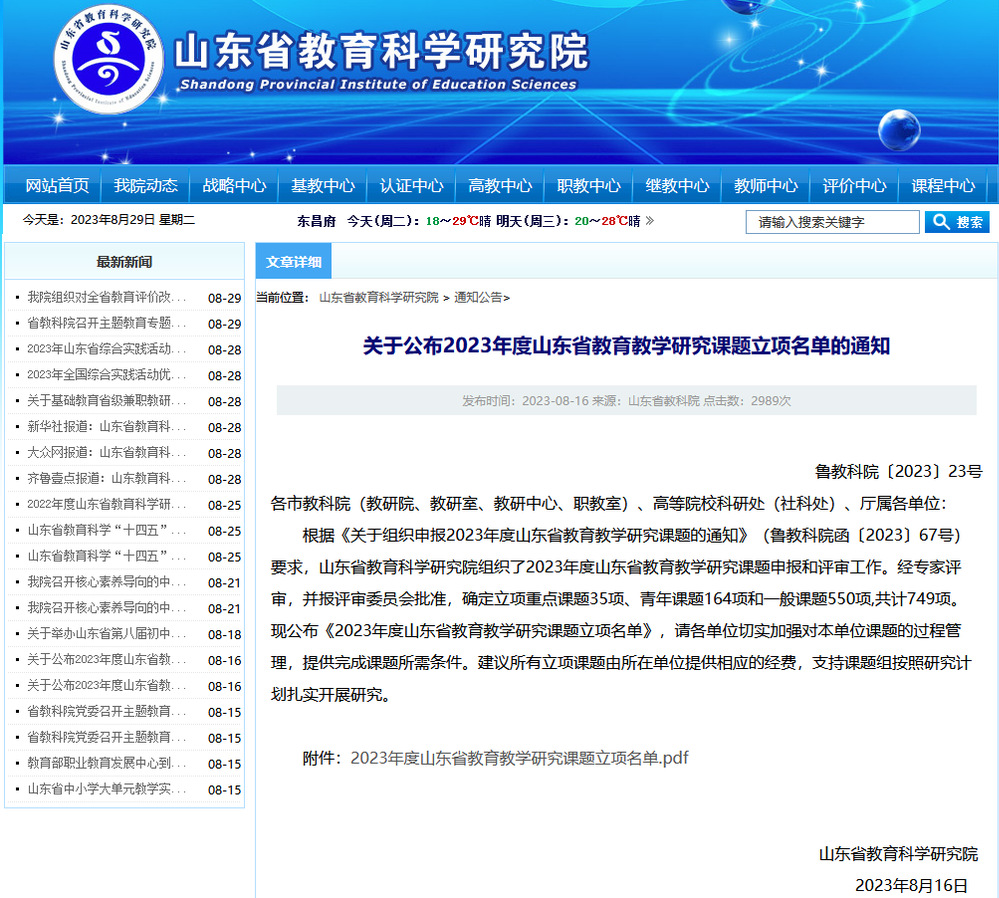Focus the search keyword input field
Viewport: 999px width, 898px height.
(x=832, y=222)
